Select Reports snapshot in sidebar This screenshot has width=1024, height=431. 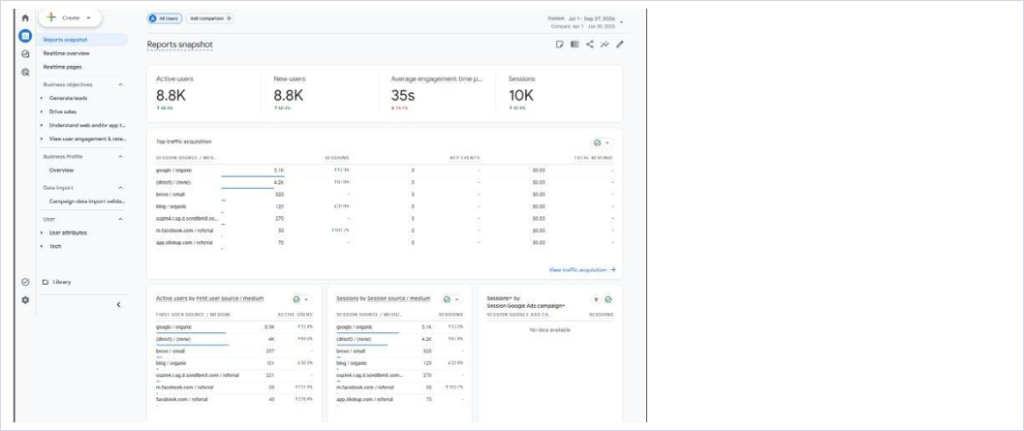[82, 40]
